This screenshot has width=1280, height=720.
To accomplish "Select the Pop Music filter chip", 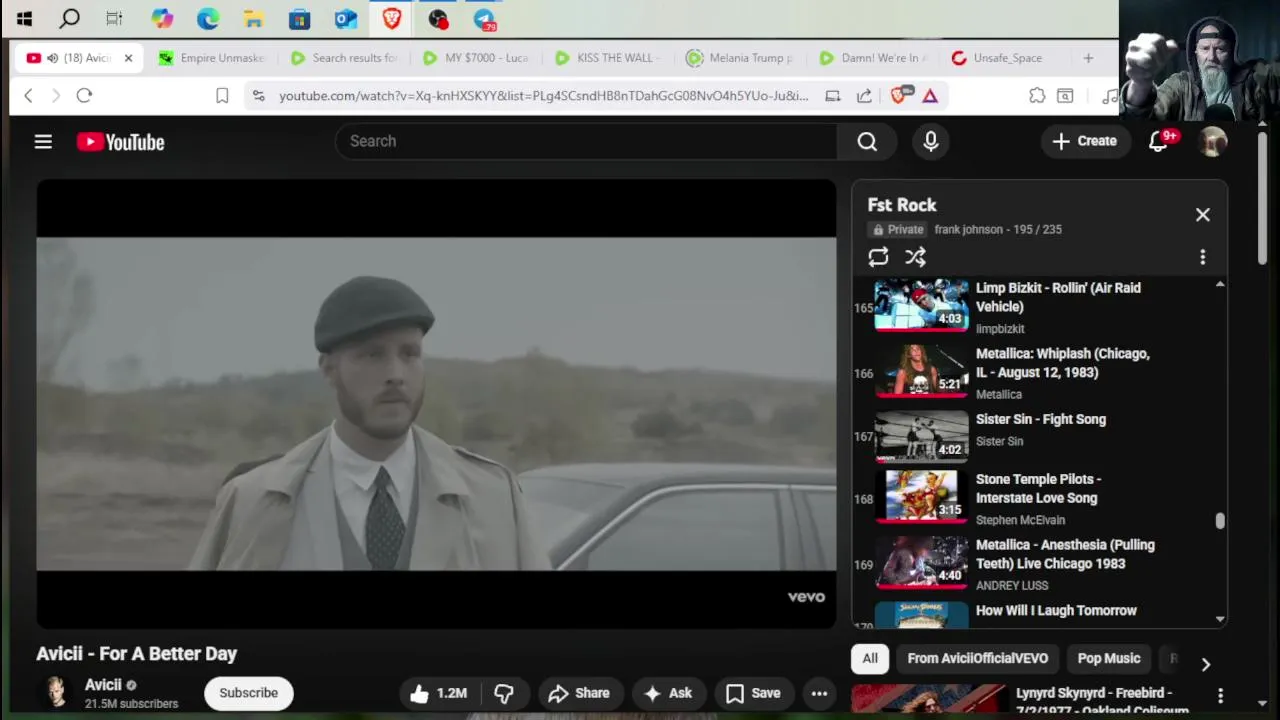I will [1108, 658].
